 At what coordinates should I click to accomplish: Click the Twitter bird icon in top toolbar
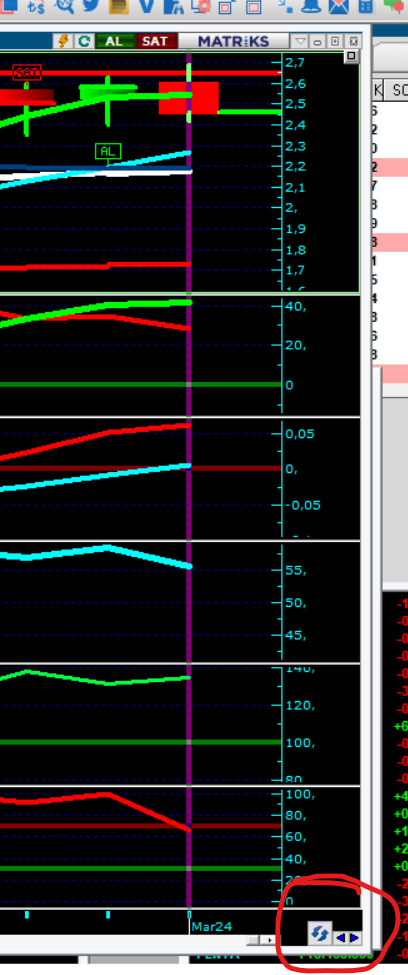tap(91, 7)
